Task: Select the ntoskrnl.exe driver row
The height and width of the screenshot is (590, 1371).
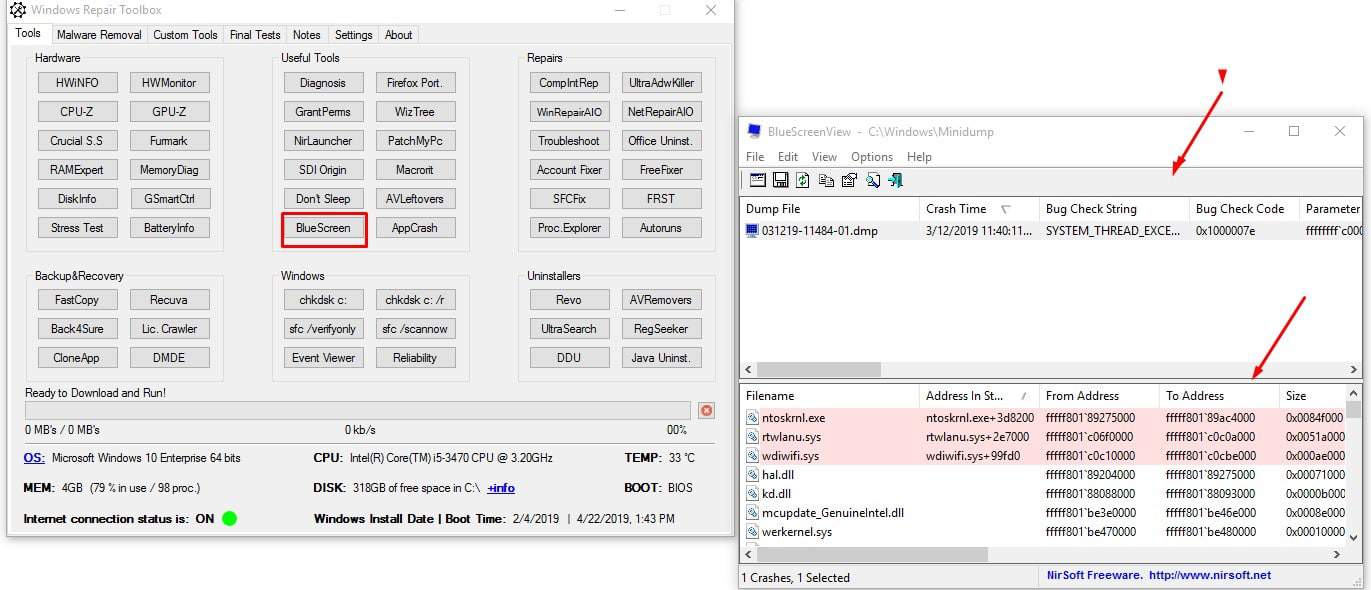Action: (x=1043, y=418)
